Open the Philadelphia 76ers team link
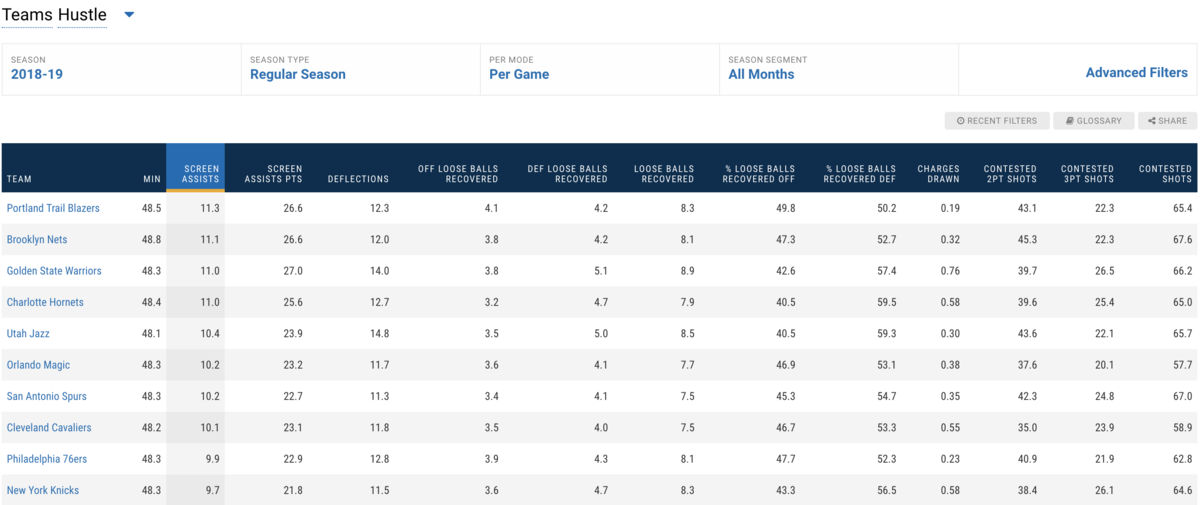Viewport: 1200px width, 505px height. (47, 459)
